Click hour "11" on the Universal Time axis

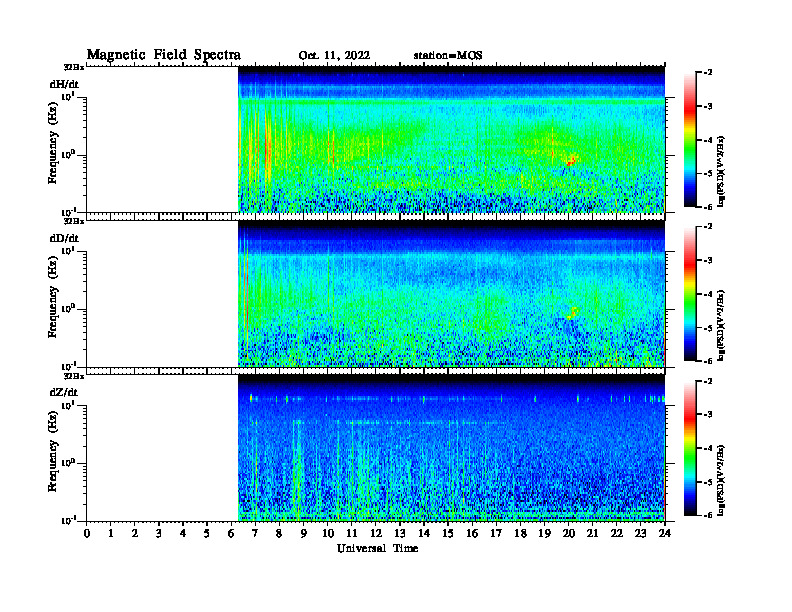click(352, 534)
